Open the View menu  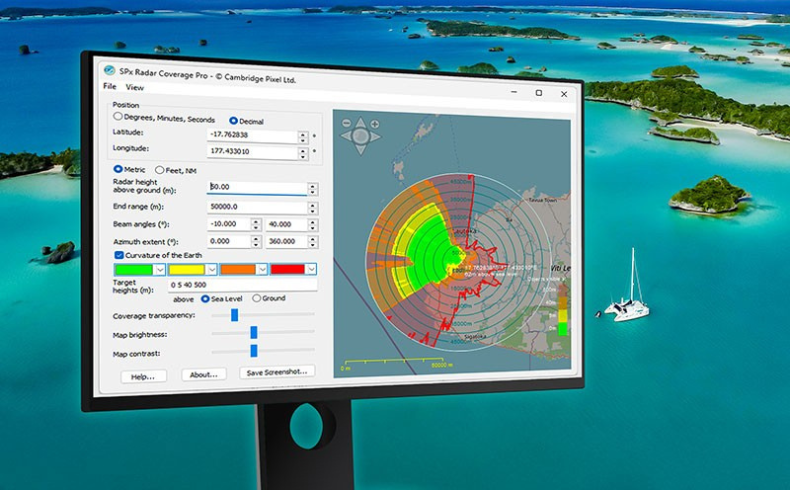[134, 88]
